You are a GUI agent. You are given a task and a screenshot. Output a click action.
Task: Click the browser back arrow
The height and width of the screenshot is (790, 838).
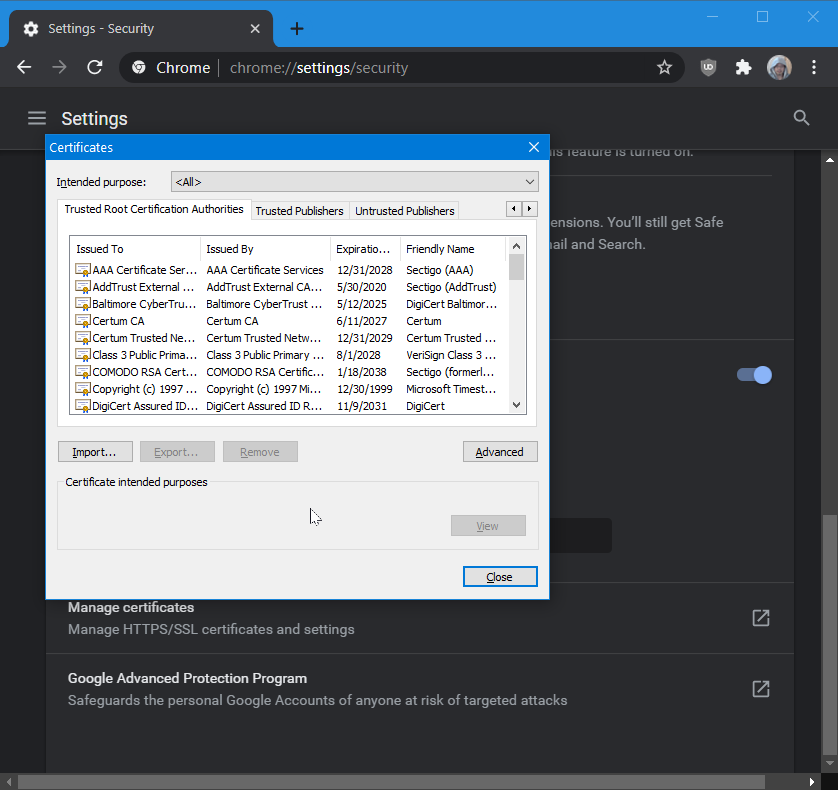24,67
